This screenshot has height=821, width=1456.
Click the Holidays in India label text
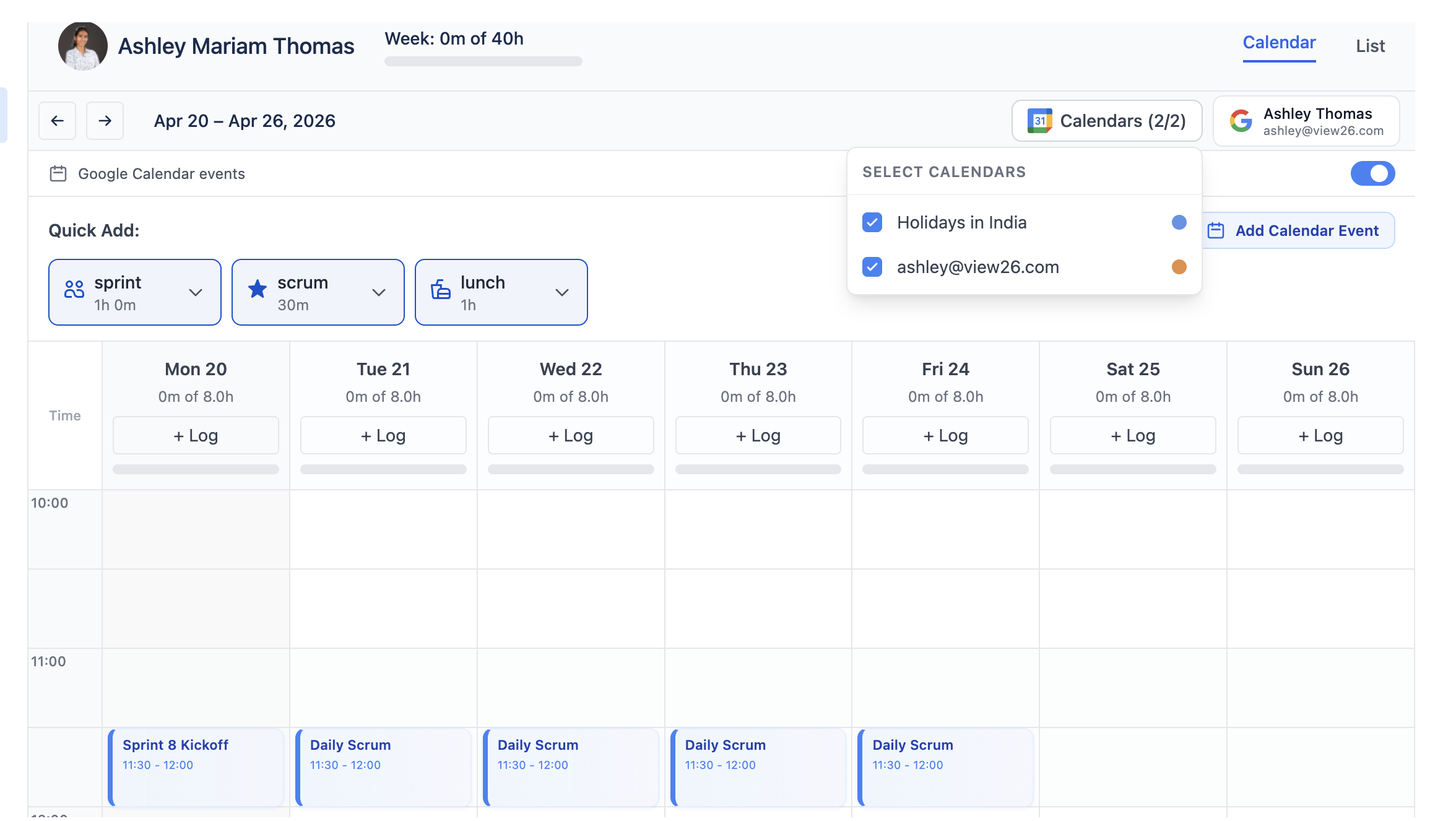tap(961, 222)
